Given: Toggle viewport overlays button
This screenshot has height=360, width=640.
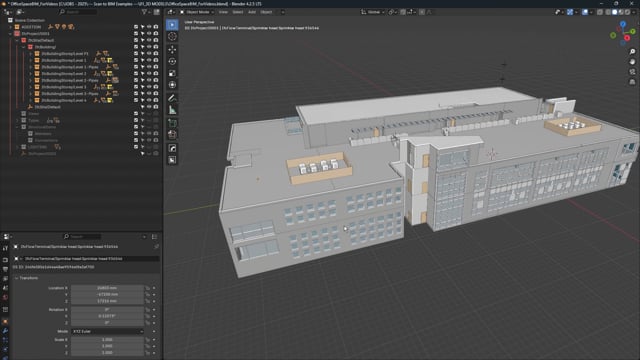Looking at the screenshot, I should (585, 12).
